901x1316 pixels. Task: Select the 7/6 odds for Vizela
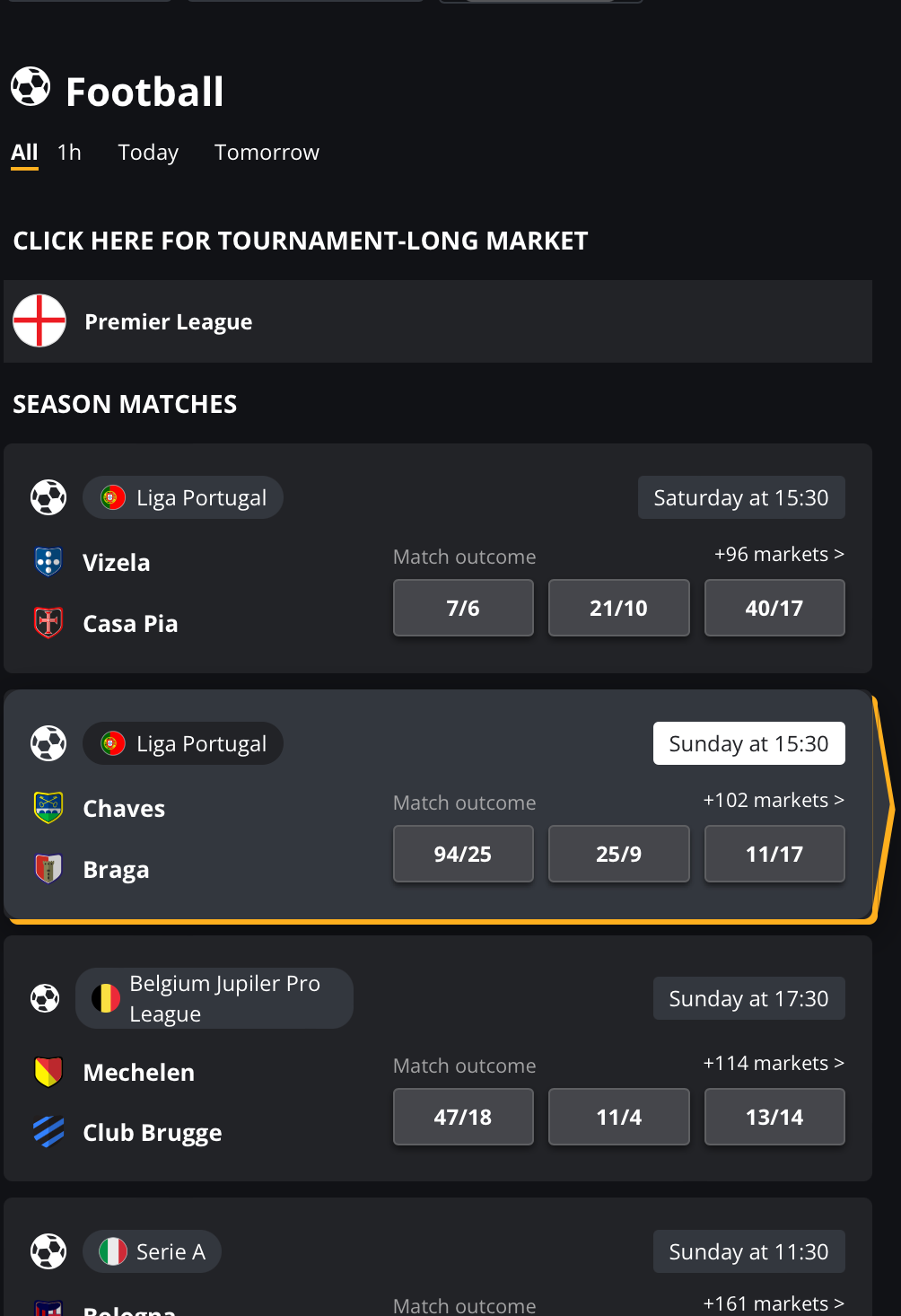[x=463, y=608]
